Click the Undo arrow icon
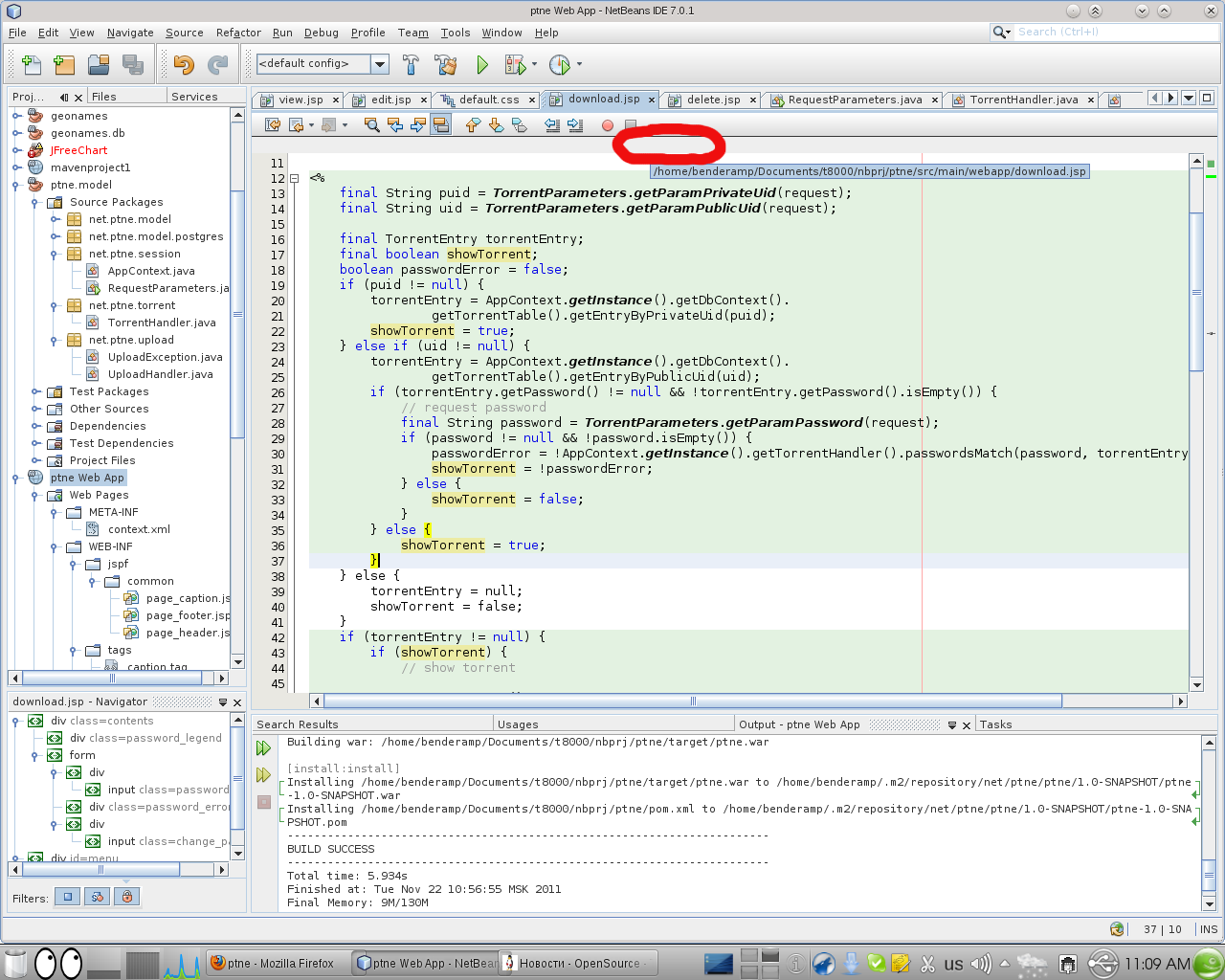 184,65
